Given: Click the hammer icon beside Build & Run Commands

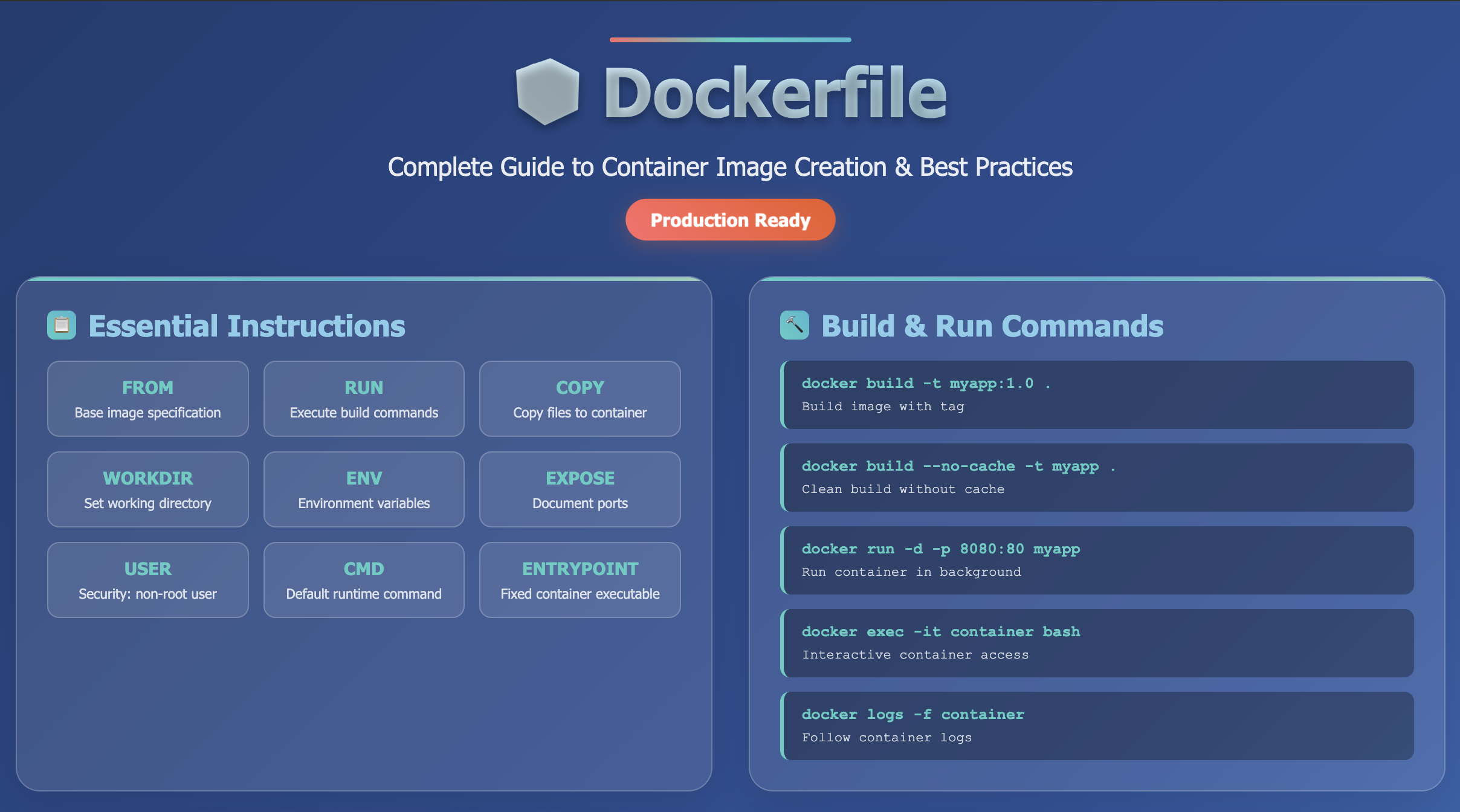Looking at the screenshot, I should click(794, 325).
